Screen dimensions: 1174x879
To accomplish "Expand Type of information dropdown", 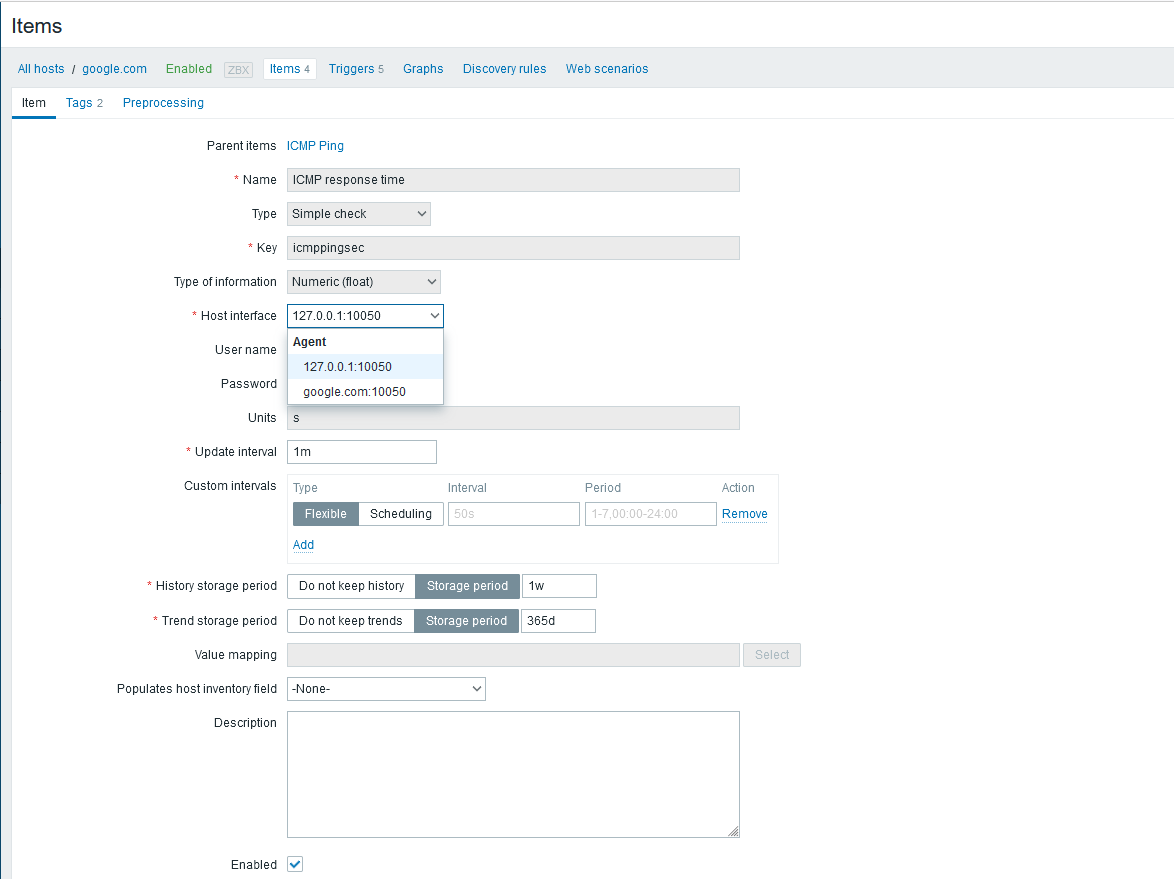I will click(363, 282).
